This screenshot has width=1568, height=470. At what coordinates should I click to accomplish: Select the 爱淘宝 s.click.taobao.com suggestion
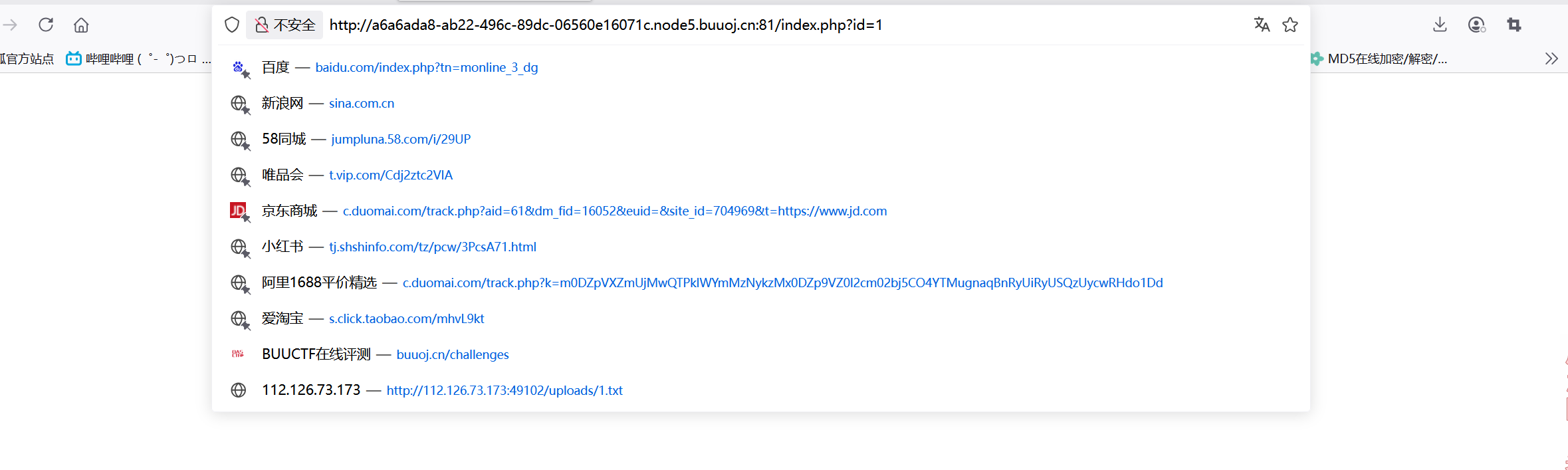[x=372, y=318]
